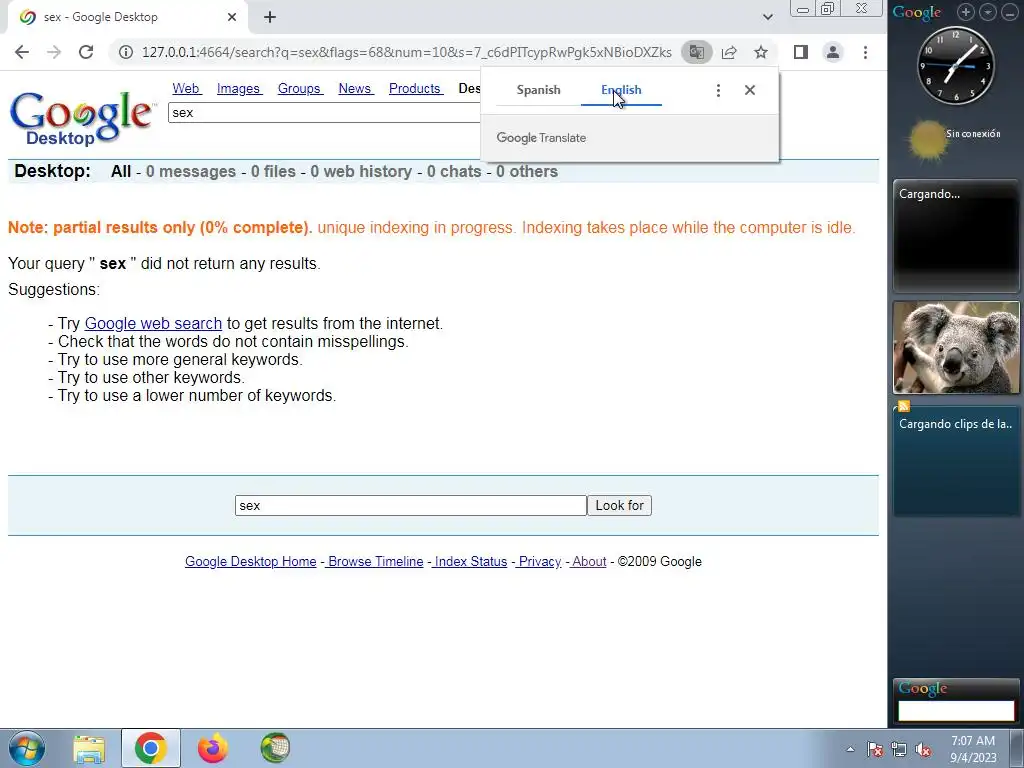Image resolution: width=1024 pixels, height=768 pixels.
Task: Select the 'All' desktop results filter
Action: click(121, 172)
